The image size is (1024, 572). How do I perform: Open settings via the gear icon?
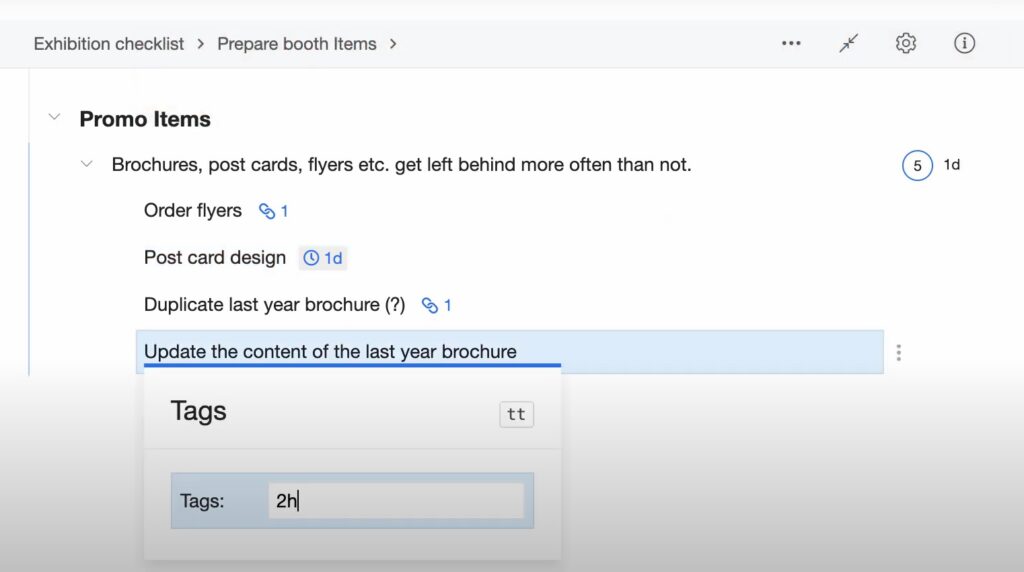click(906, 44)
